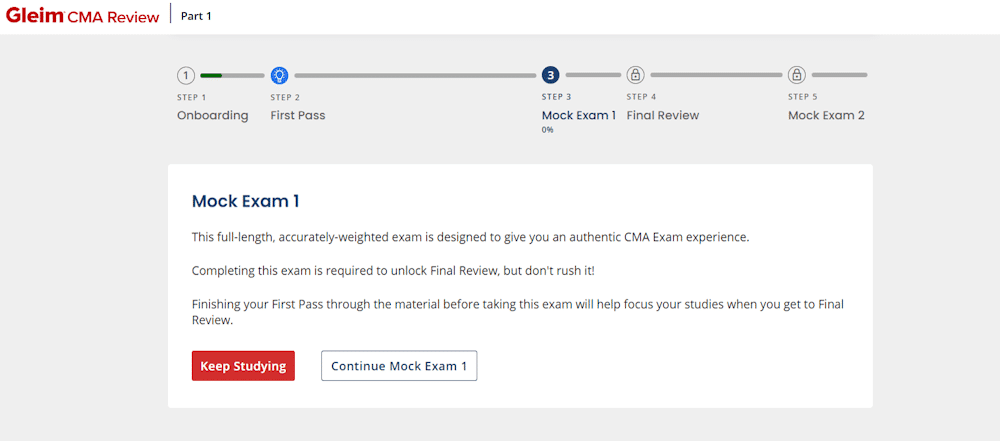Click the Mock Exam 1 progress bar
This screenshot has height=441, width=1000.
(x=593, y=75)
